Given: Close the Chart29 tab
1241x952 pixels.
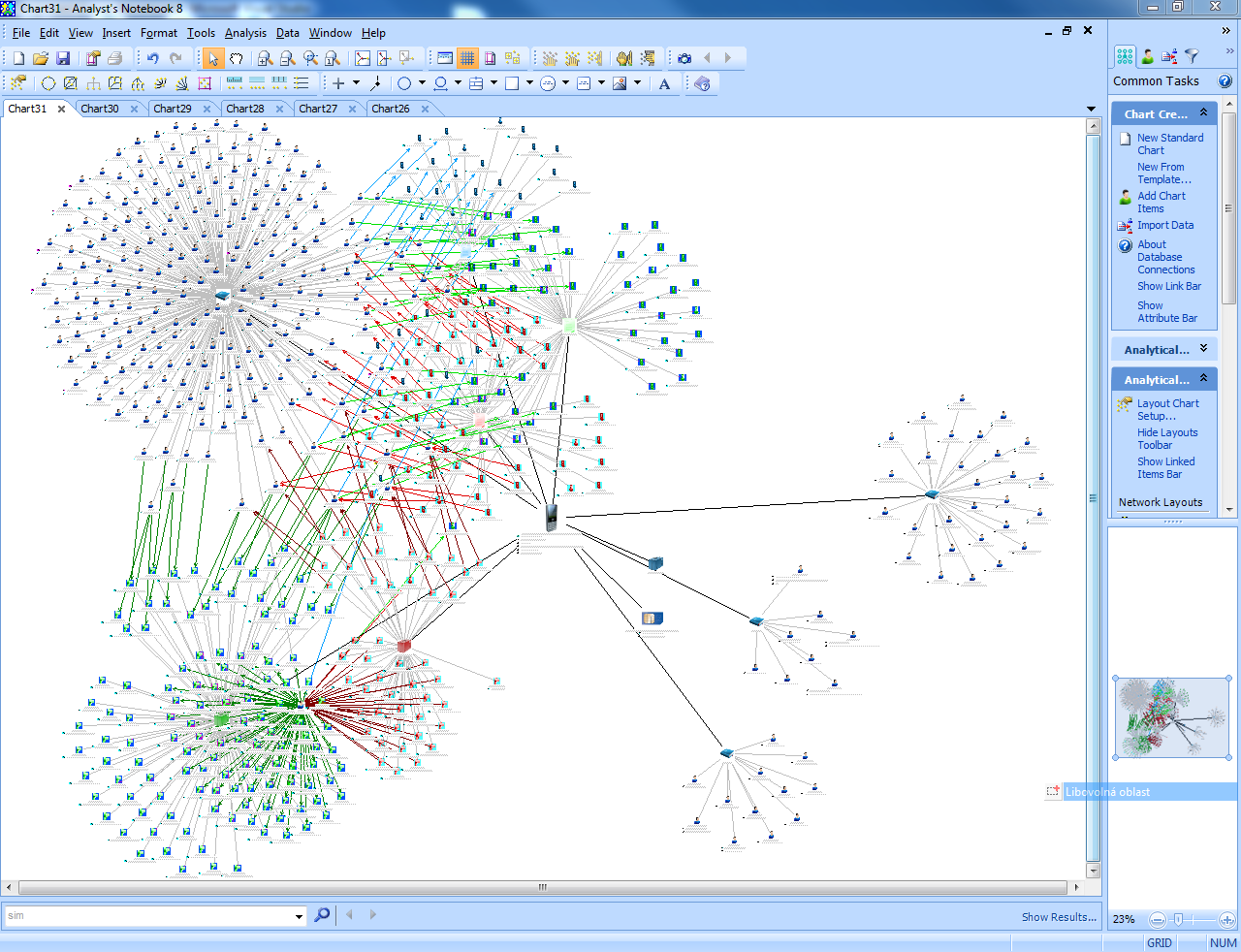Looking at the screenshot, I should [x=207, y=109].
